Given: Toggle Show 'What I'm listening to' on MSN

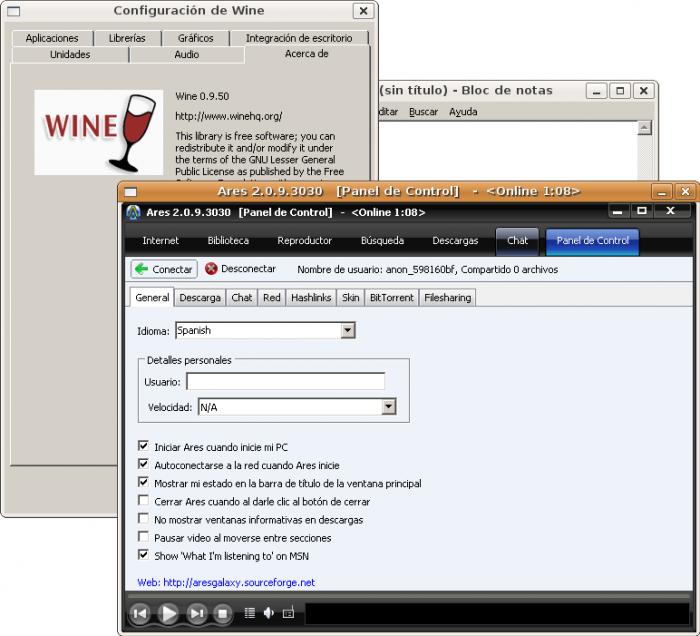Looking at the screenshot, I should point(144,555).
